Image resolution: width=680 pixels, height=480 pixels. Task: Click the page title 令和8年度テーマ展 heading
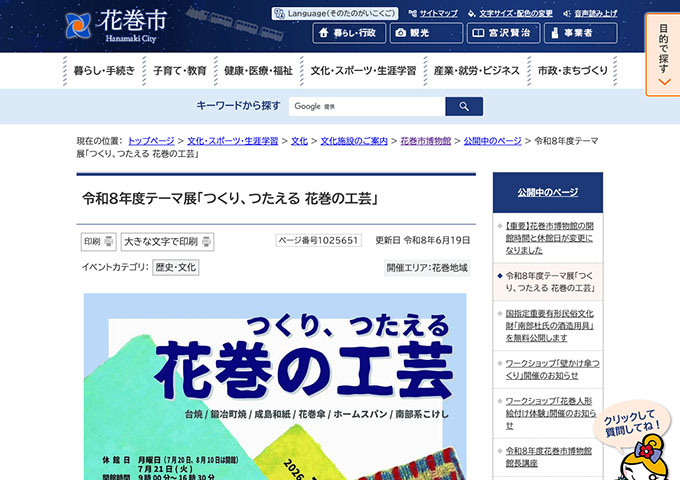pyautogui.click(x=231, y=199)
